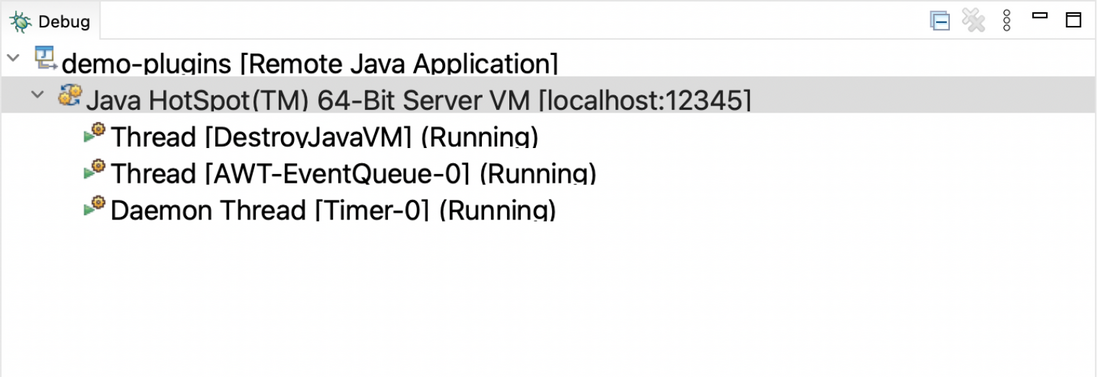The image size is (1098, 377).
Task: Select demo-plugins [Remote Java Application]
Action: point(310,64)
